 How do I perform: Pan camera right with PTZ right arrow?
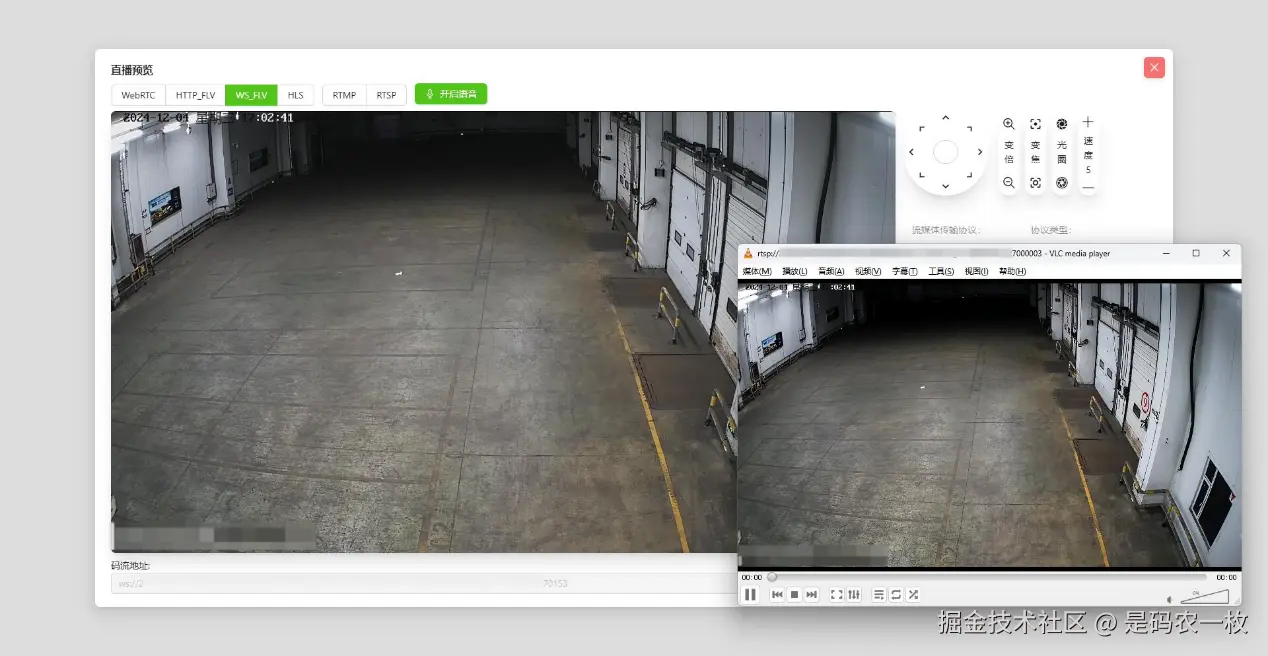click(980, 152)
